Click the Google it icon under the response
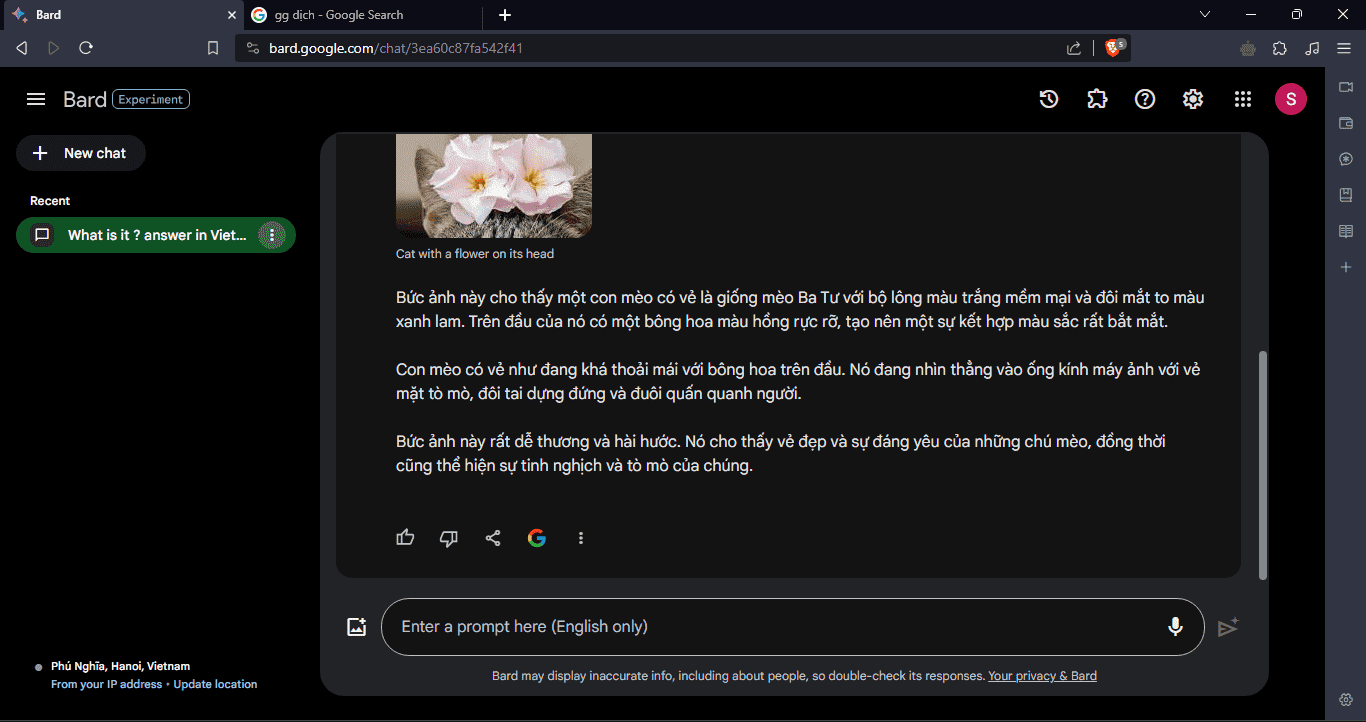This screenshot has height=722, width=1366. (537, 538)
